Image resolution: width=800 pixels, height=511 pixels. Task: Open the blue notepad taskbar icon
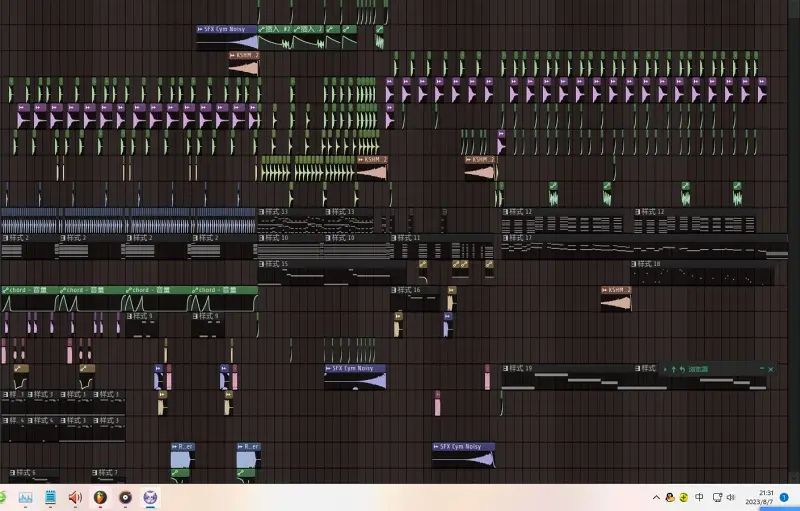(50, 497)
